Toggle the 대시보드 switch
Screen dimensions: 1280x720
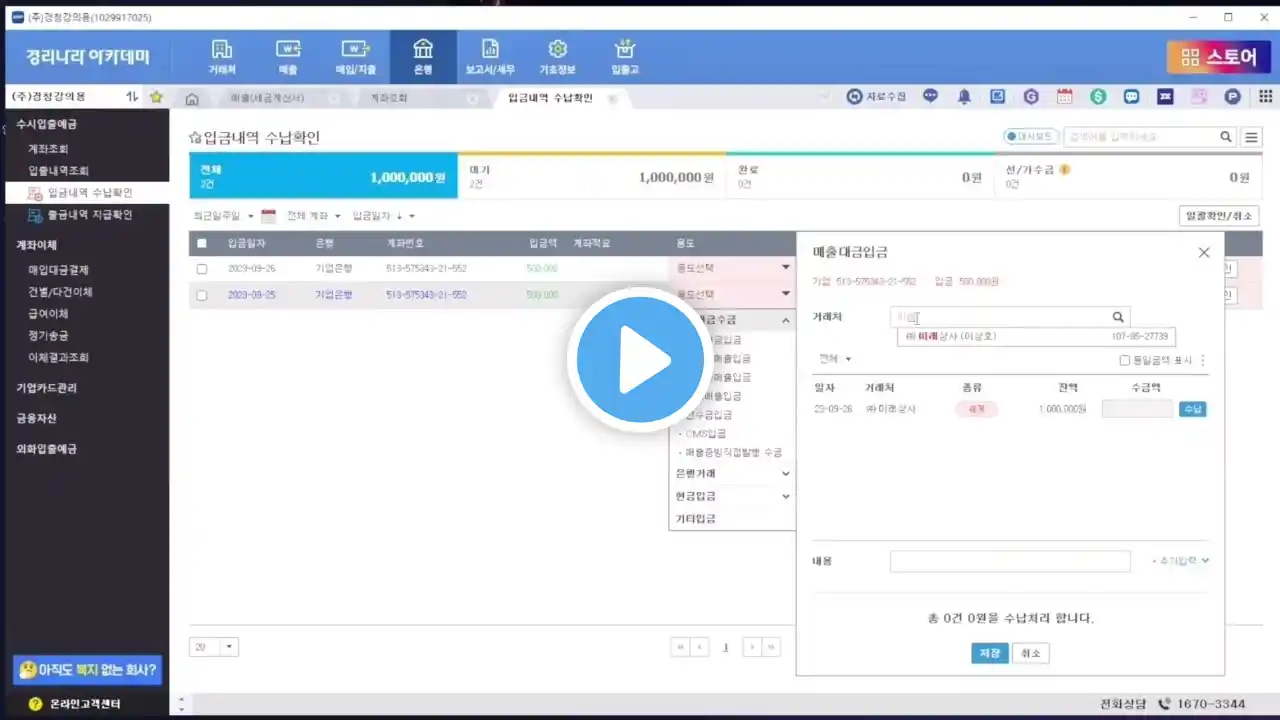click(x=1029, y=137)
